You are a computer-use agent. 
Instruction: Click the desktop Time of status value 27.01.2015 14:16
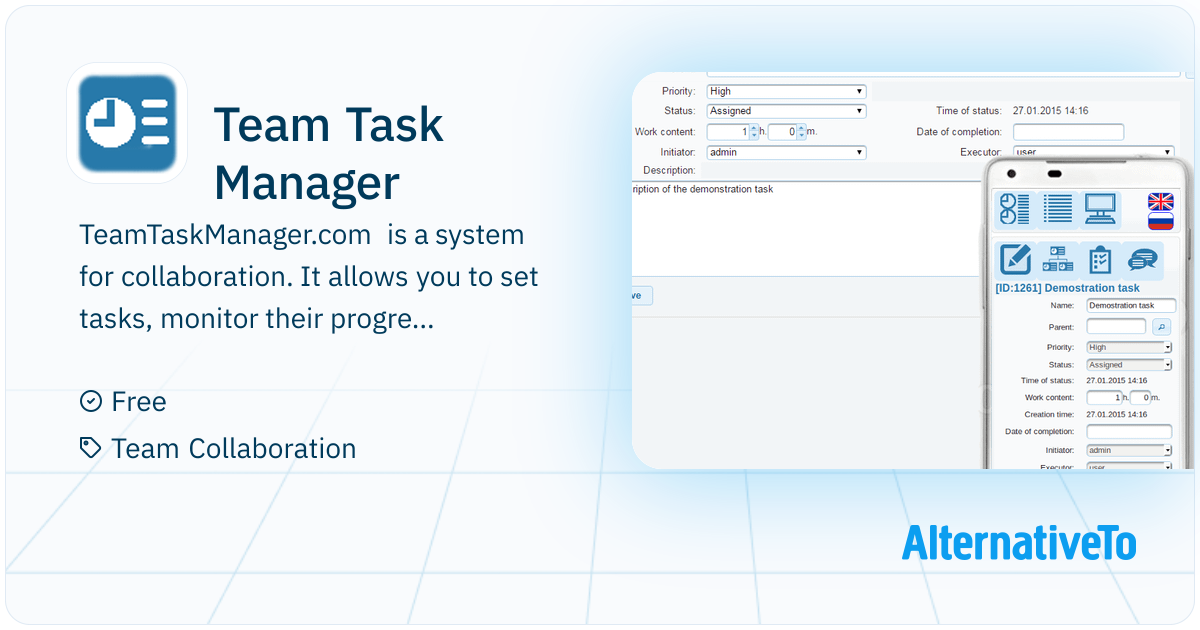[1050, 111]
